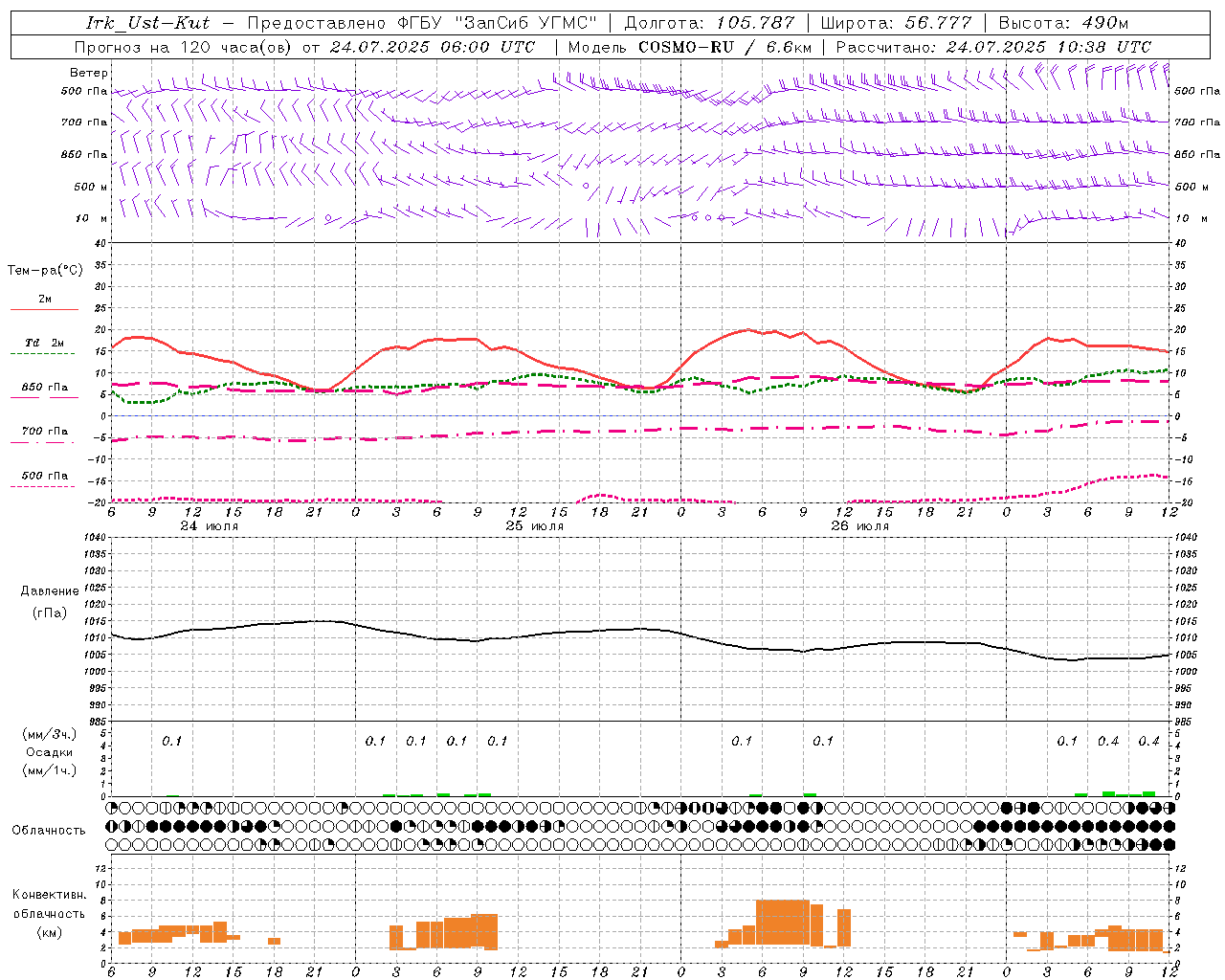Click the 500 м wind level label on left

click(x=91, y=187)
